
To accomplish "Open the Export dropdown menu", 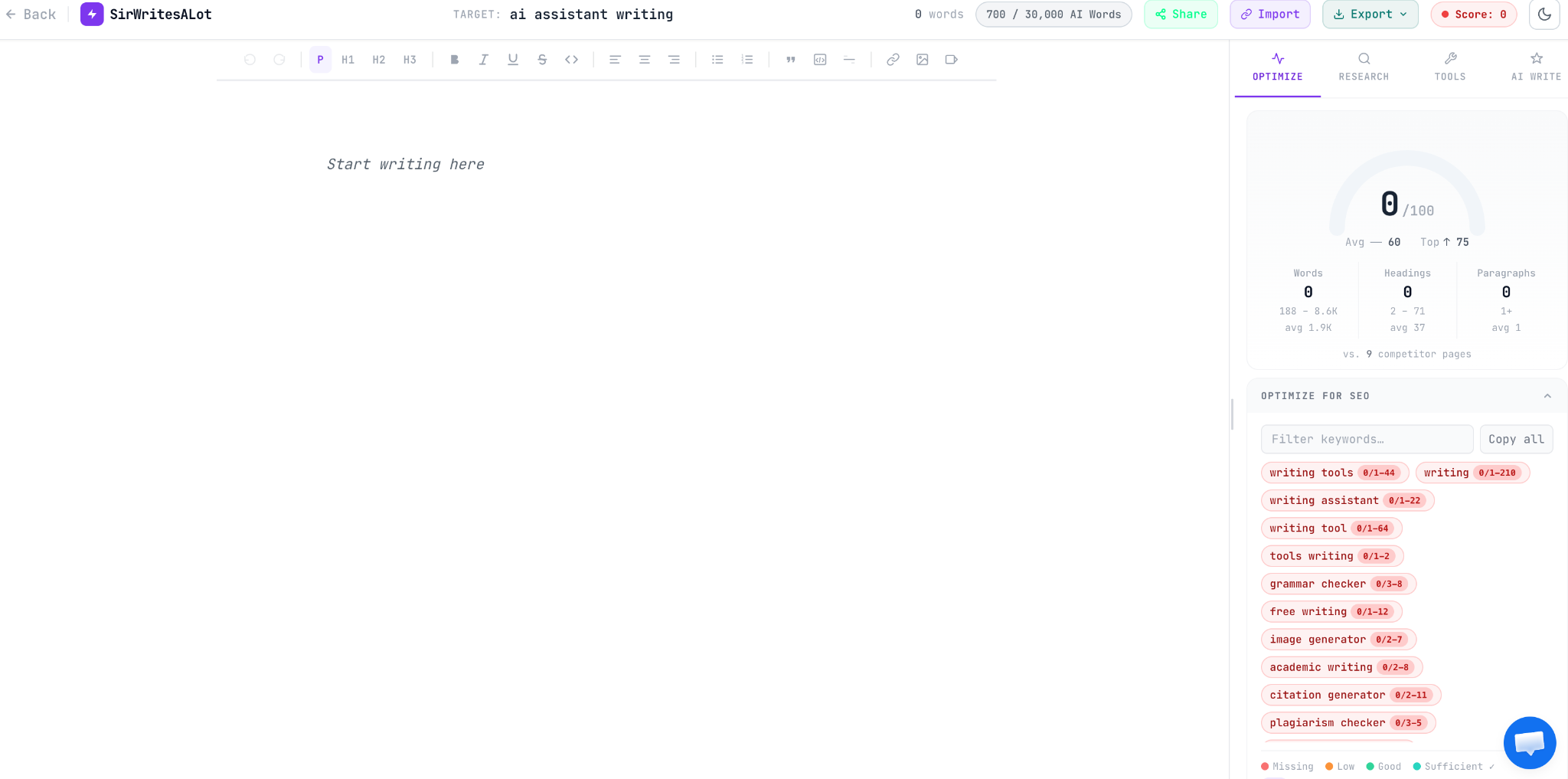I will 1370,15.
